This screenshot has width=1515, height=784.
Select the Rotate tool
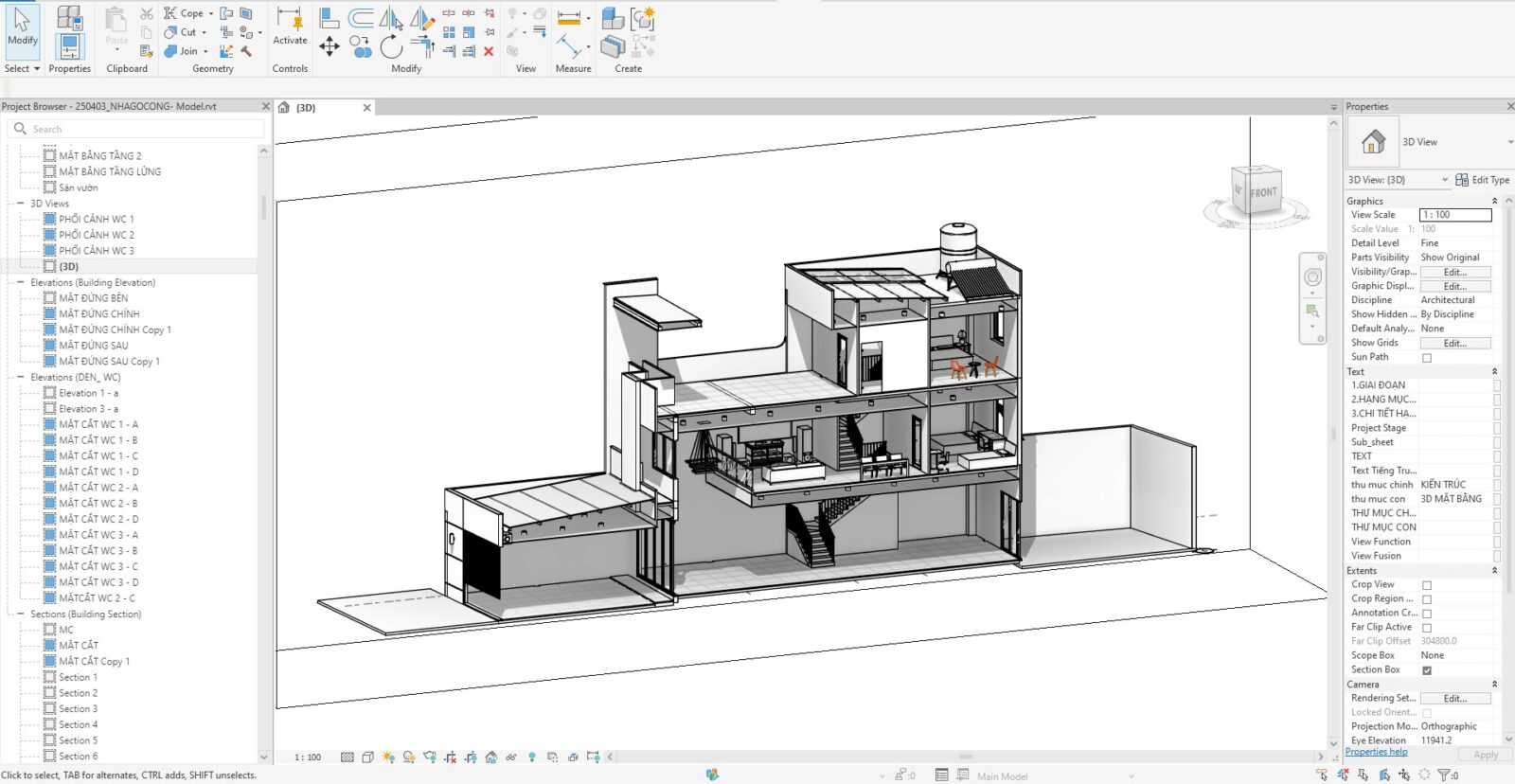tap(391, 46)
